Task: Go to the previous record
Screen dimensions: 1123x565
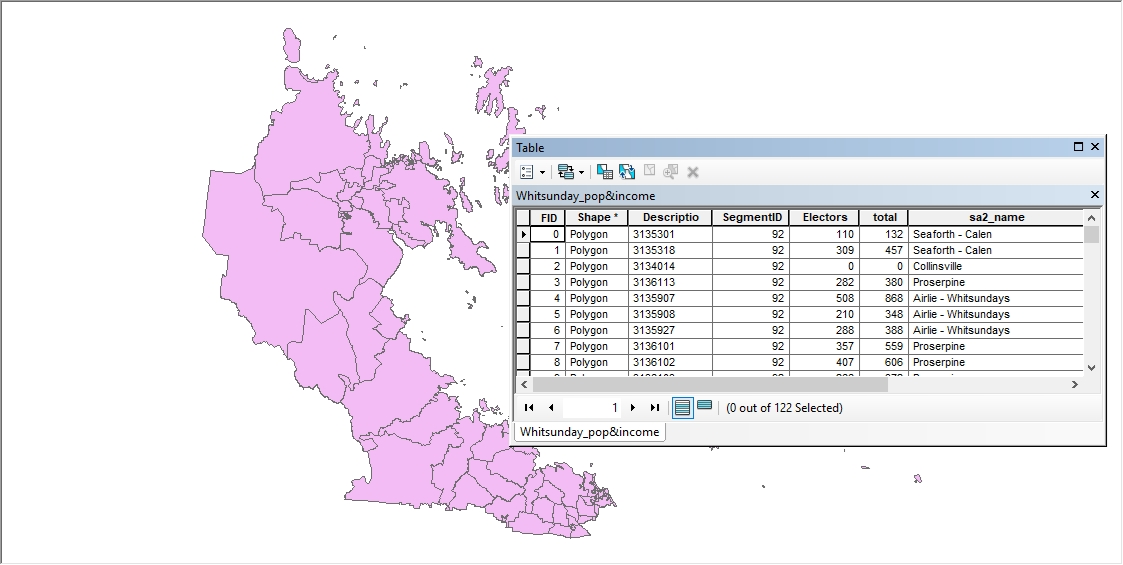Action: pos(551,407)
